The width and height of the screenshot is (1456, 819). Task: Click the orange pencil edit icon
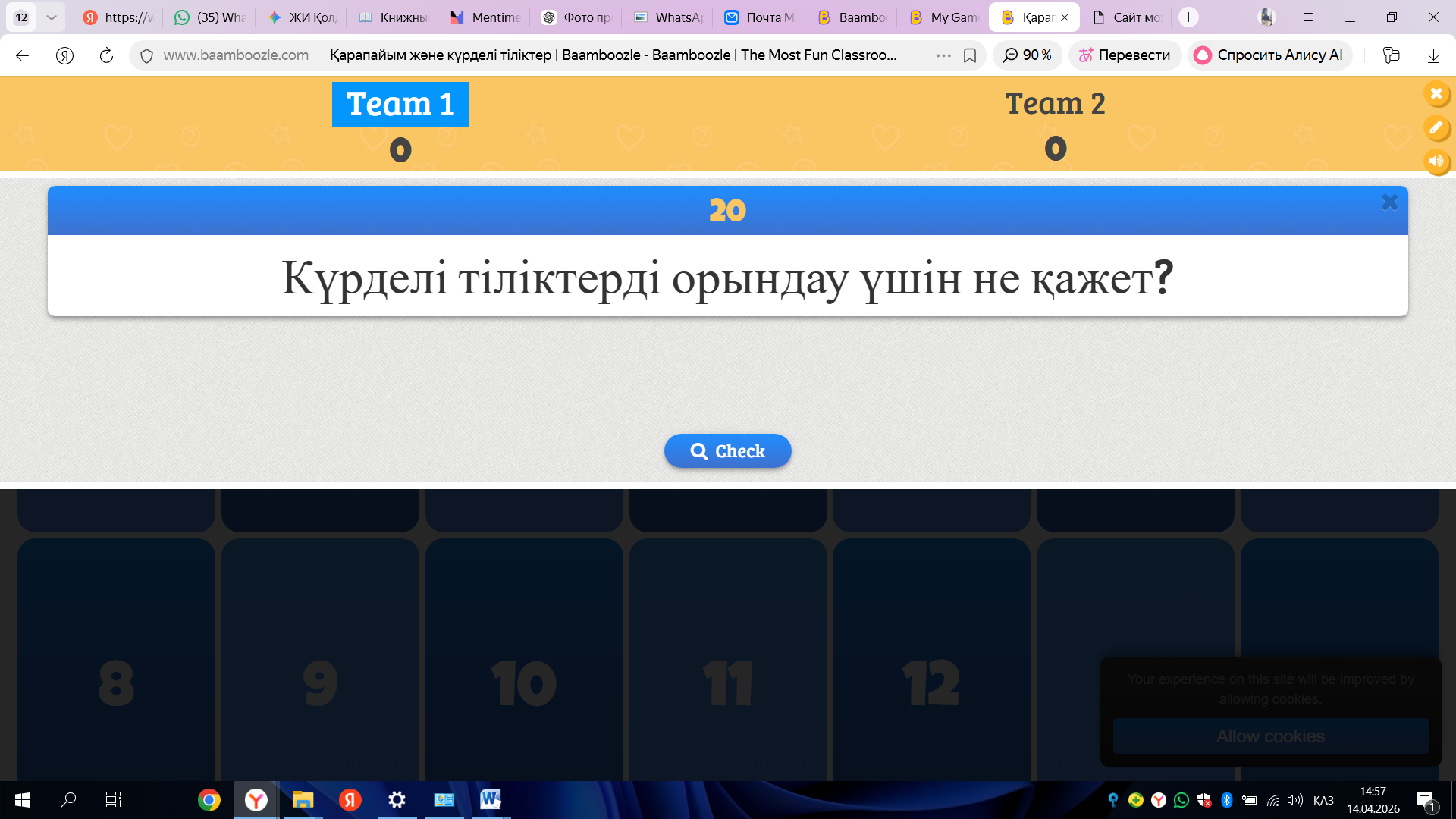click(1436, 127)
